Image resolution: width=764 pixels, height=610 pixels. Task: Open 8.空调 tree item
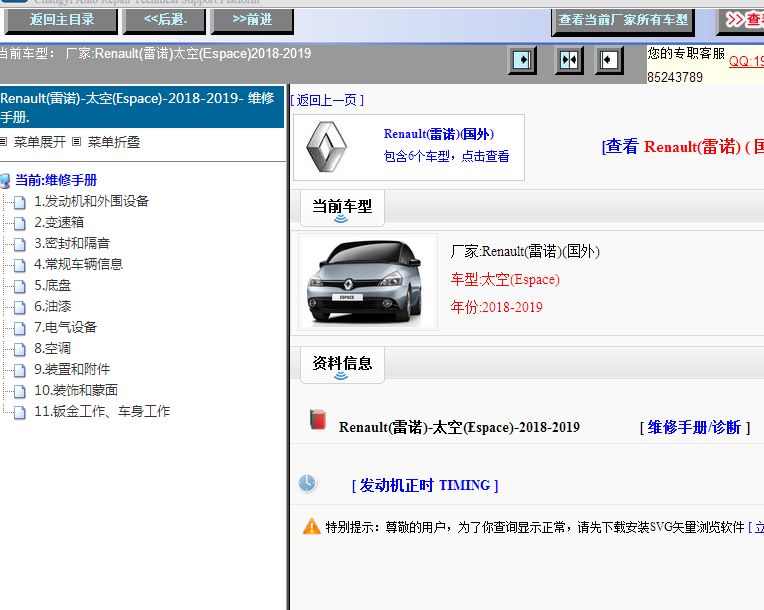(x=53, y=348)
